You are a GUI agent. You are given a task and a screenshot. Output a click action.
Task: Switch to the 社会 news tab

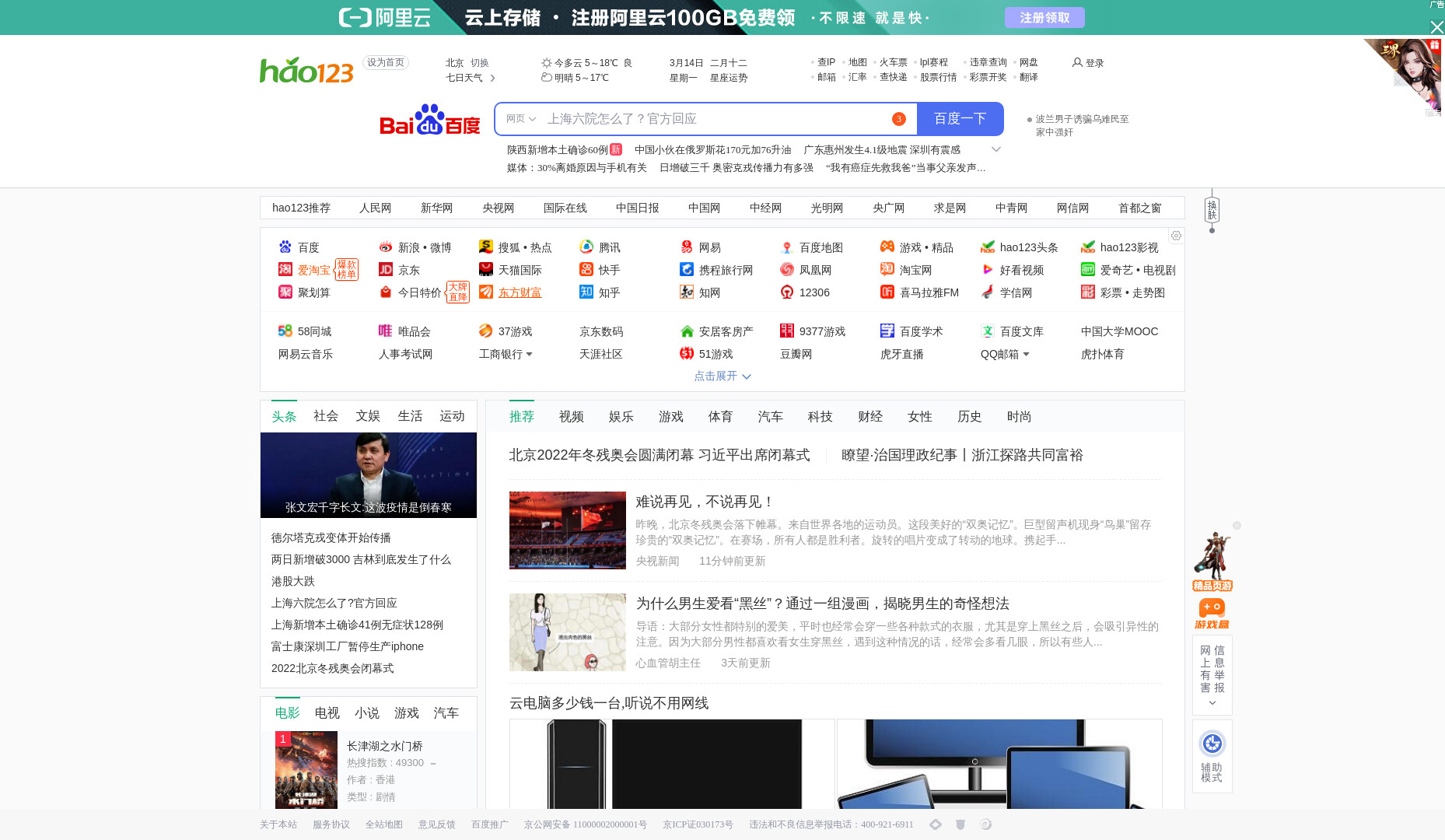326,416
